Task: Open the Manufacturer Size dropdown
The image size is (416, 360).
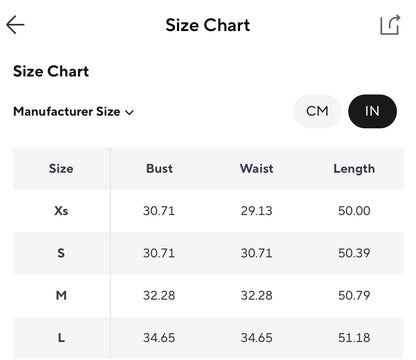Action: click(73, 112)
